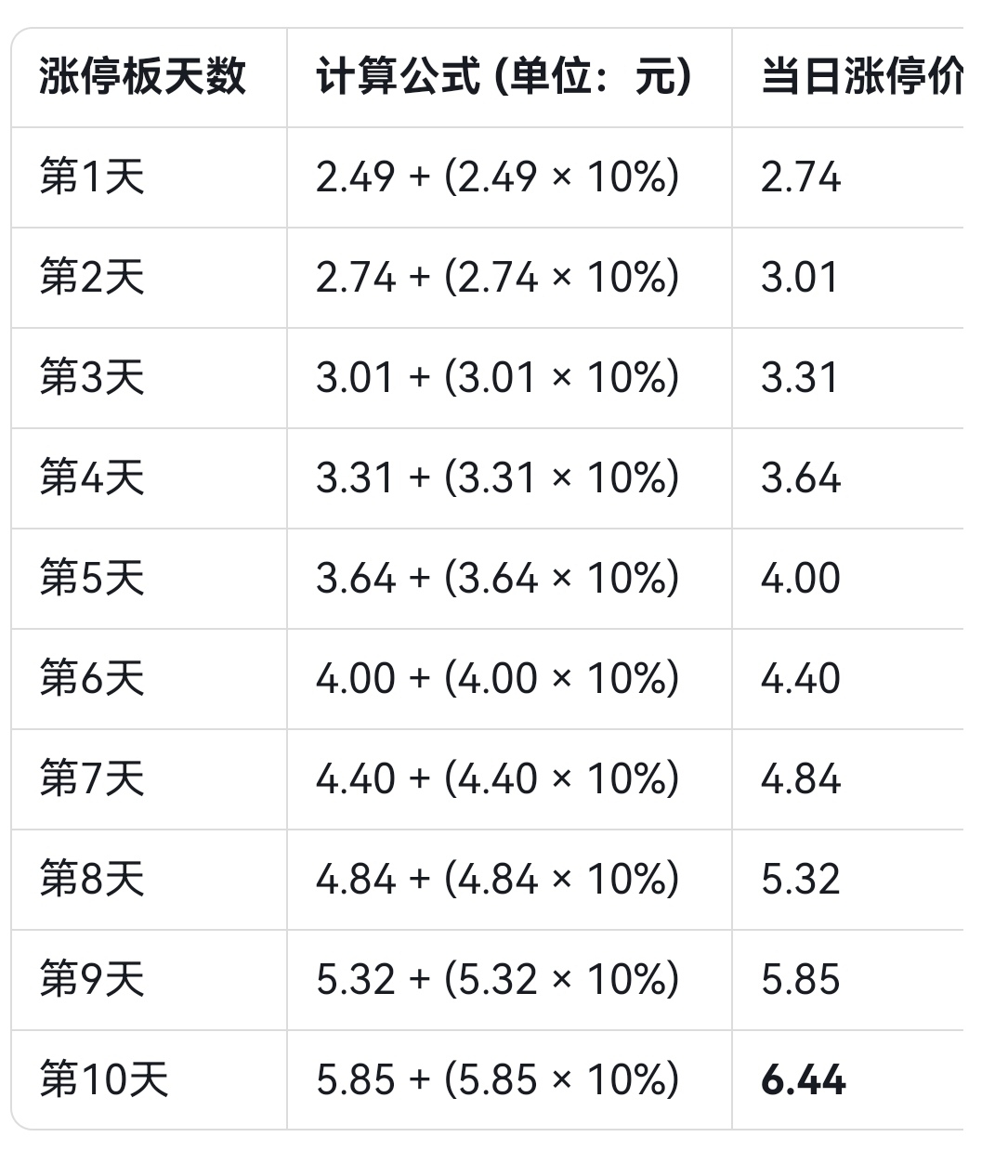
Task: Click the formula 5.85 + (5.85 × 10%)
Action: [498, 1080]
